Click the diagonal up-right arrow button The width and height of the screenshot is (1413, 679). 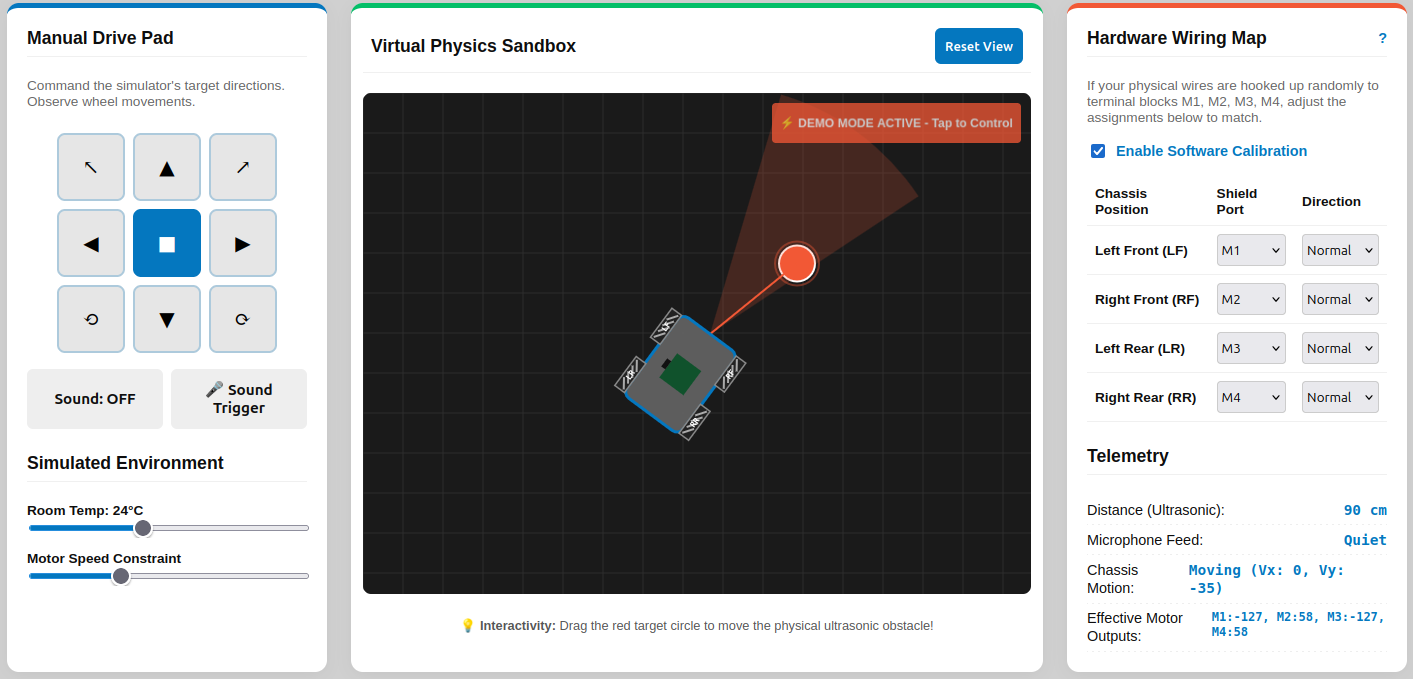pyautogui.click(x=243, y=167)
